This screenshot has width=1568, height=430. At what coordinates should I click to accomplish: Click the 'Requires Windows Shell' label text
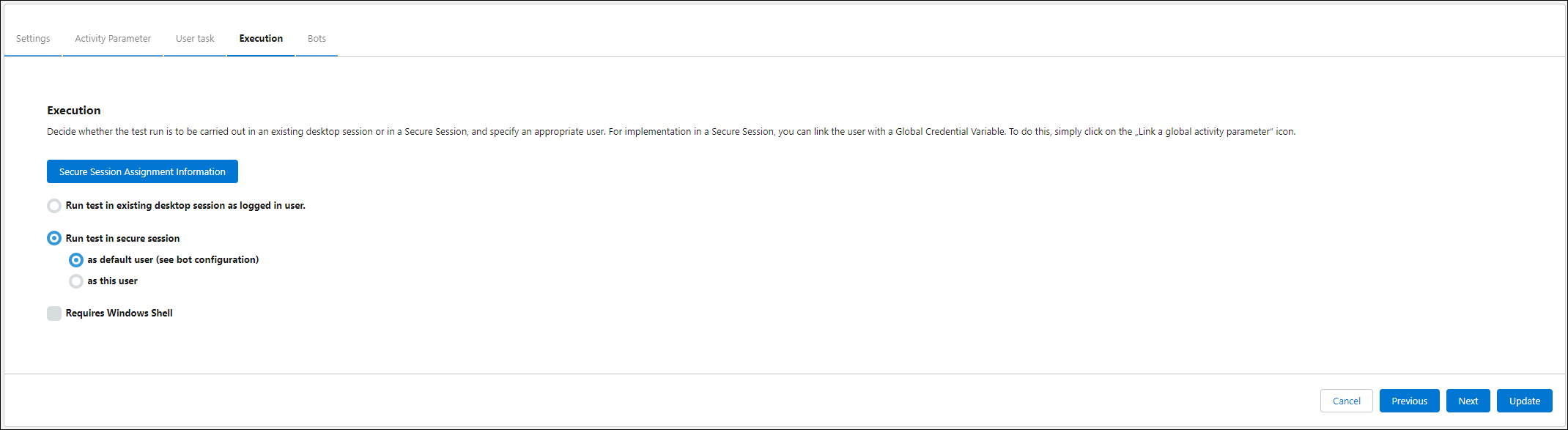click(119, 314)
